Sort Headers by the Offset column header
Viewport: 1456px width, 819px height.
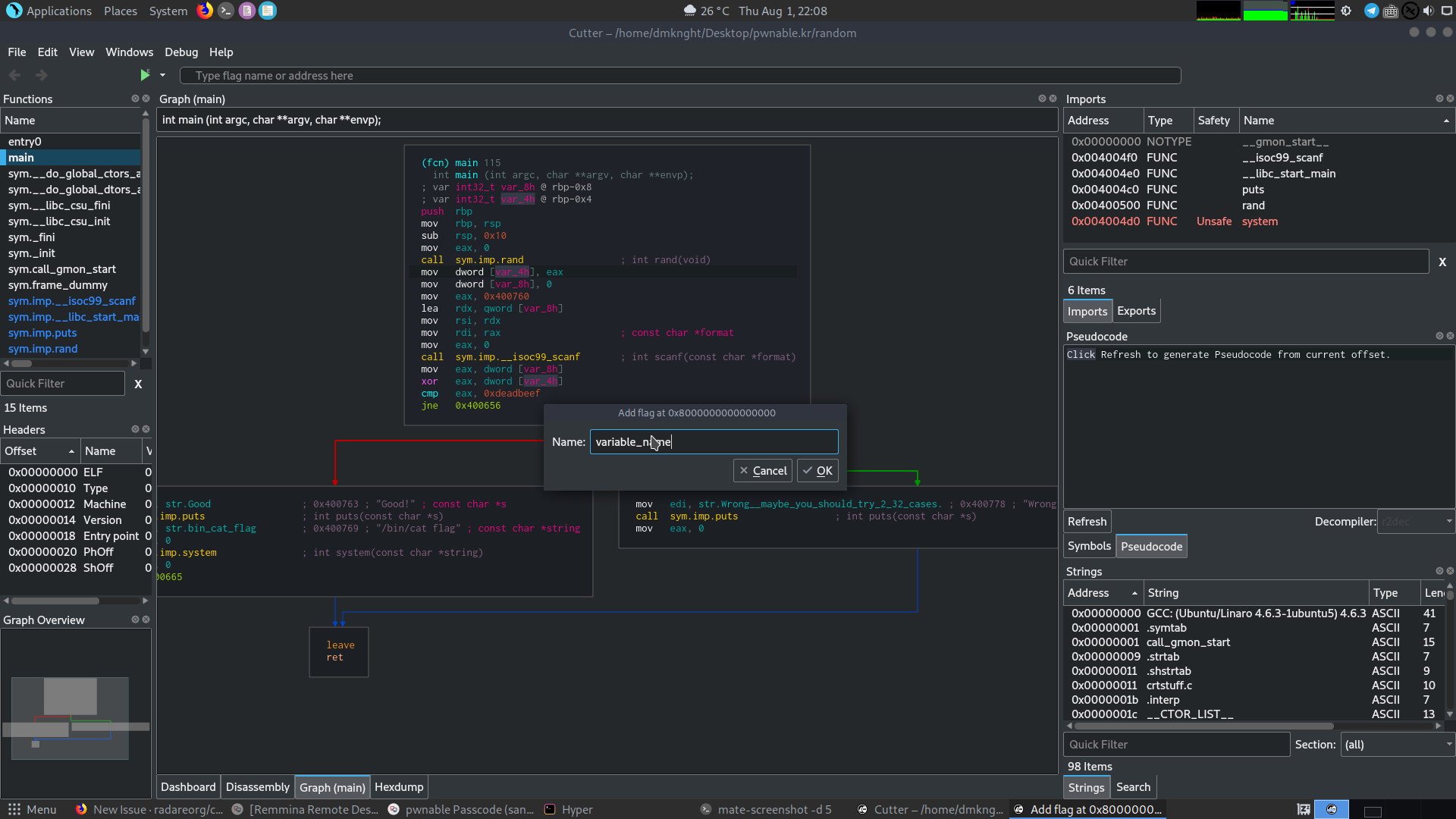click(39, 451)
